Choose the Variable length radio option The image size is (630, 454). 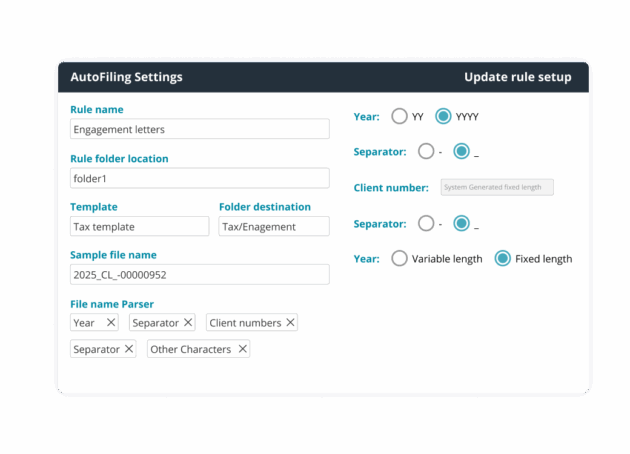400,259
